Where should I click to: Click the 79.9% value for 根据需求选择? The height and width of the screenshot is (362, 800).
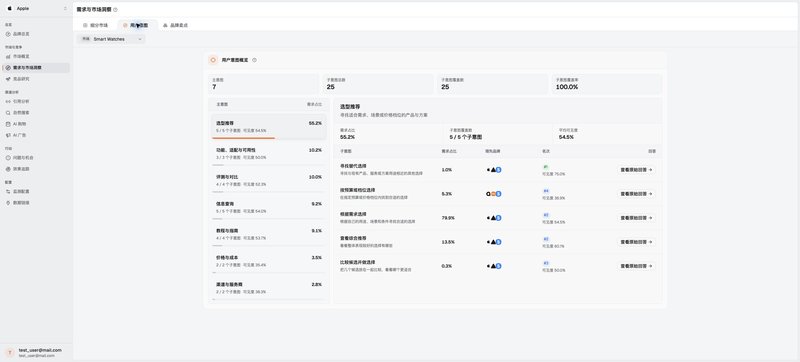coord(448,218)
